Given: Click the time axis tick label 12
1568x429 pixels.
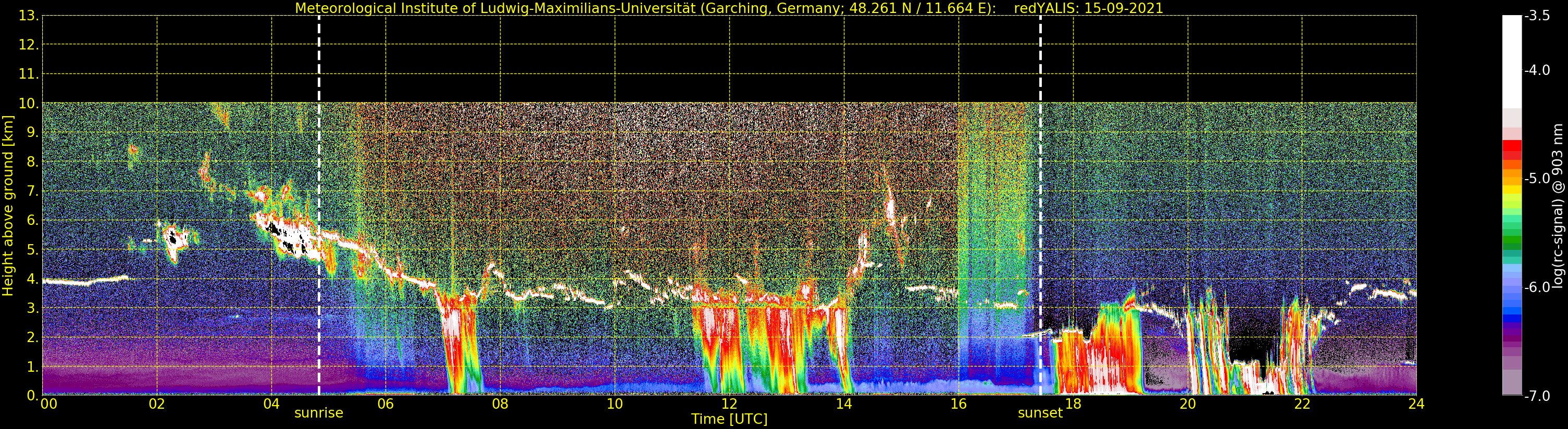Looking at the screenshot, I should pyautogui.click(x=729, y=403).
